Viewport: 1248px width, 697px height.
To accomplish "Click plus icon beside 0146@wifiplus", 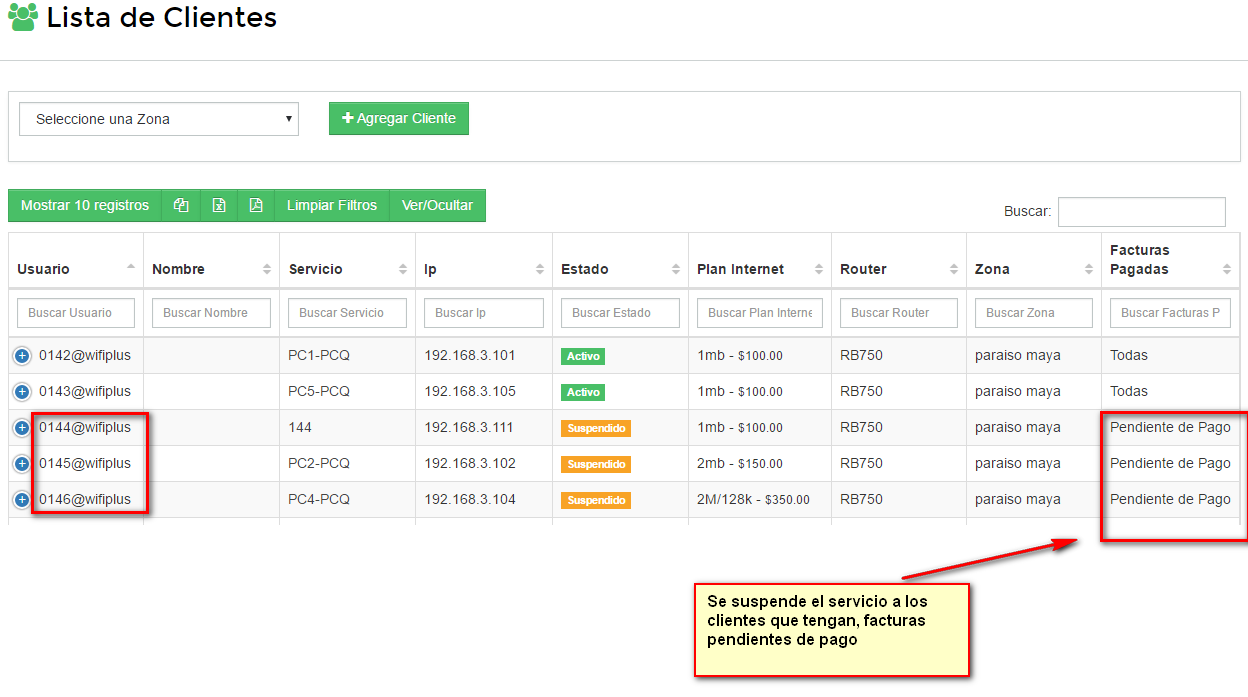I will [22, 500].
